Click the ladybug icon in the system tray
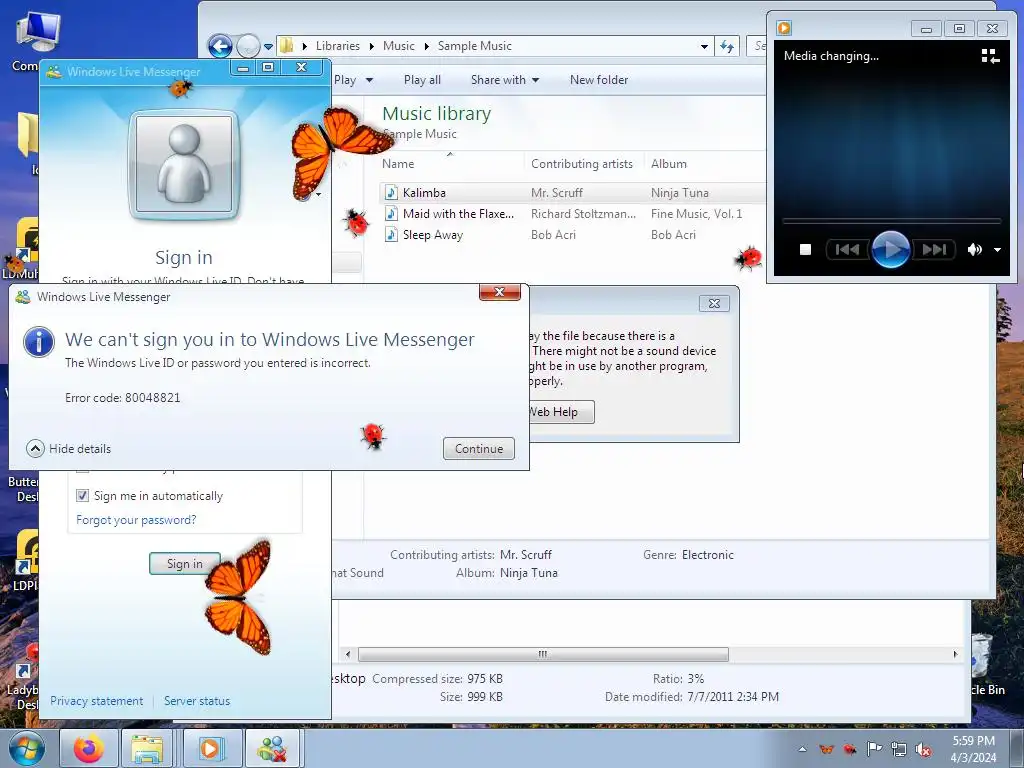 pyautogui.click(x=850, y=749)
